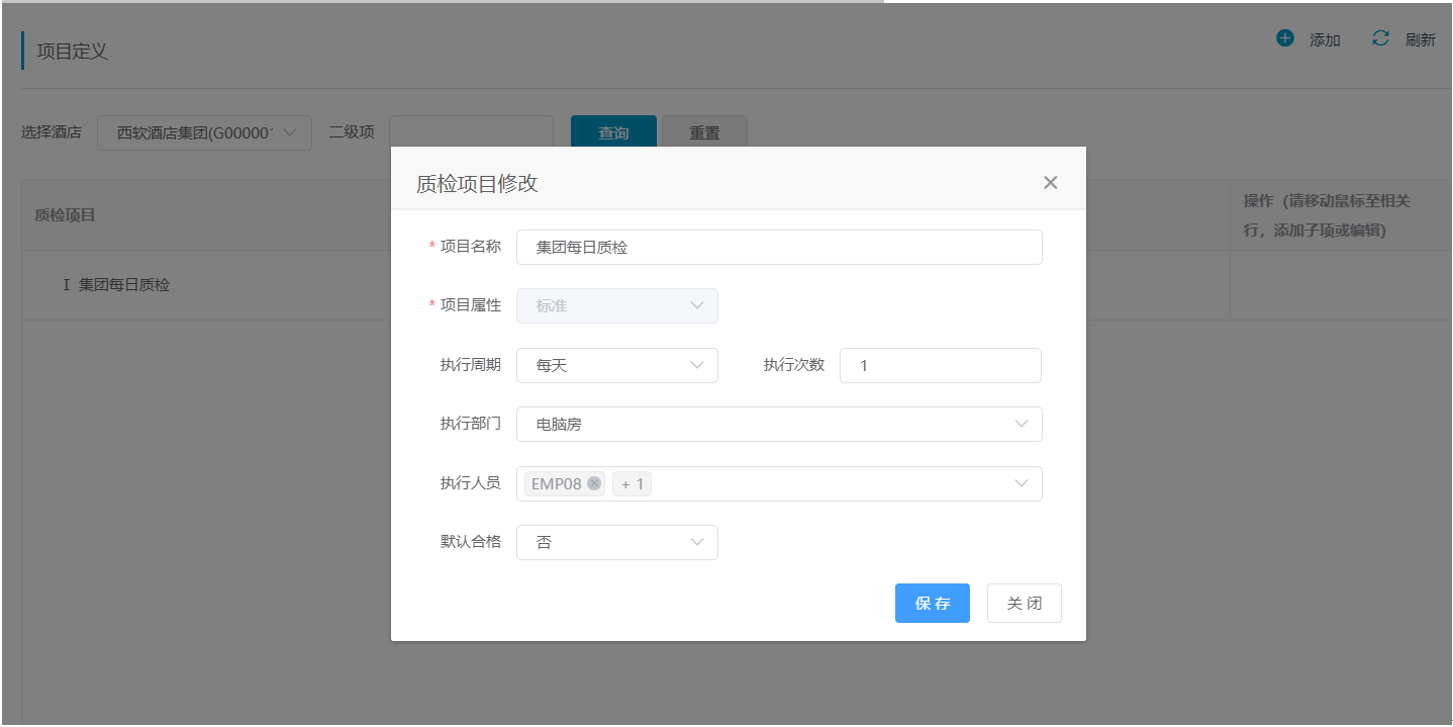Close the 质检项目修改 dialog with X
The height and width of the screenshot is (727, 1453).
point(1050,182)
